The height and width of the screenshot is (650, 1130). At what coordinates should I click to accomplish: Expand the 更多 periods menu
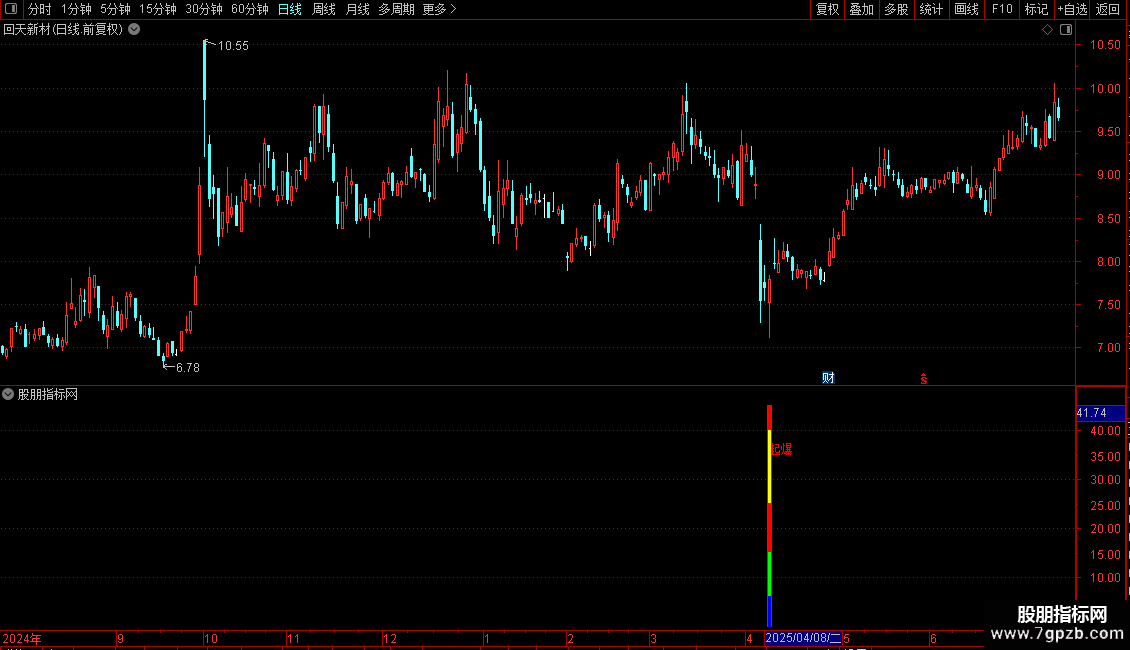coord(439,9)
